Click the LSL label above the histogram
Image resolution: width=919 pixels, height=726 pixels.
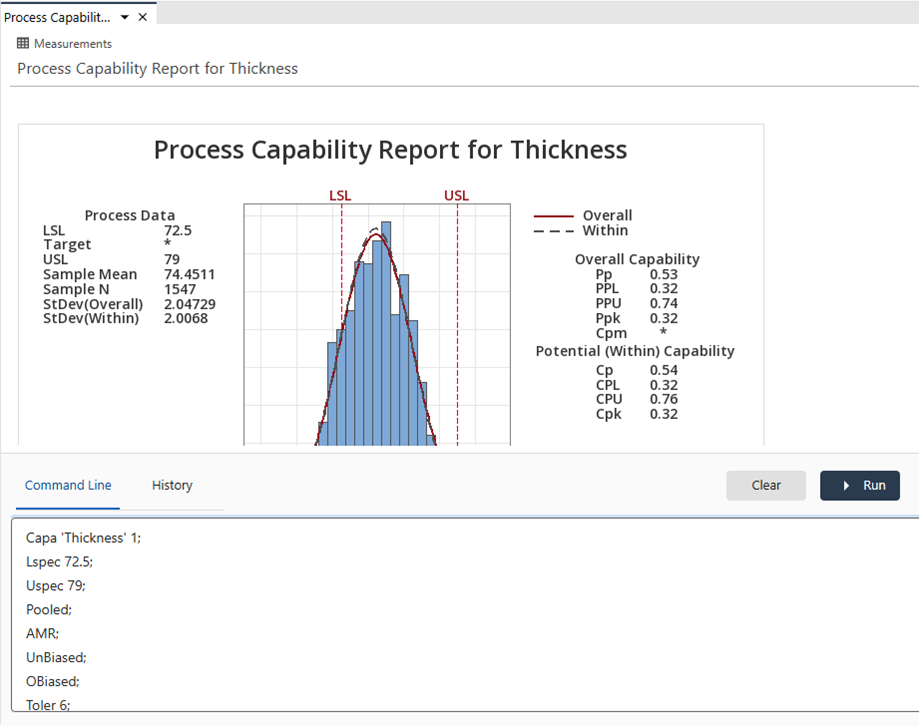click(x=340, y=195)
